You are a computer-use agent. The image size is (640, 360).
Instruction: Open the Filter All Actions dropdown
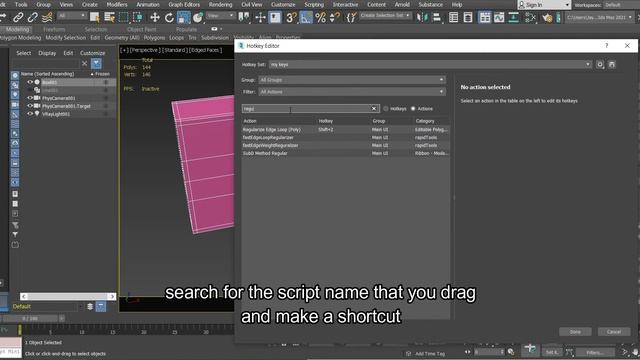(352, 92)
